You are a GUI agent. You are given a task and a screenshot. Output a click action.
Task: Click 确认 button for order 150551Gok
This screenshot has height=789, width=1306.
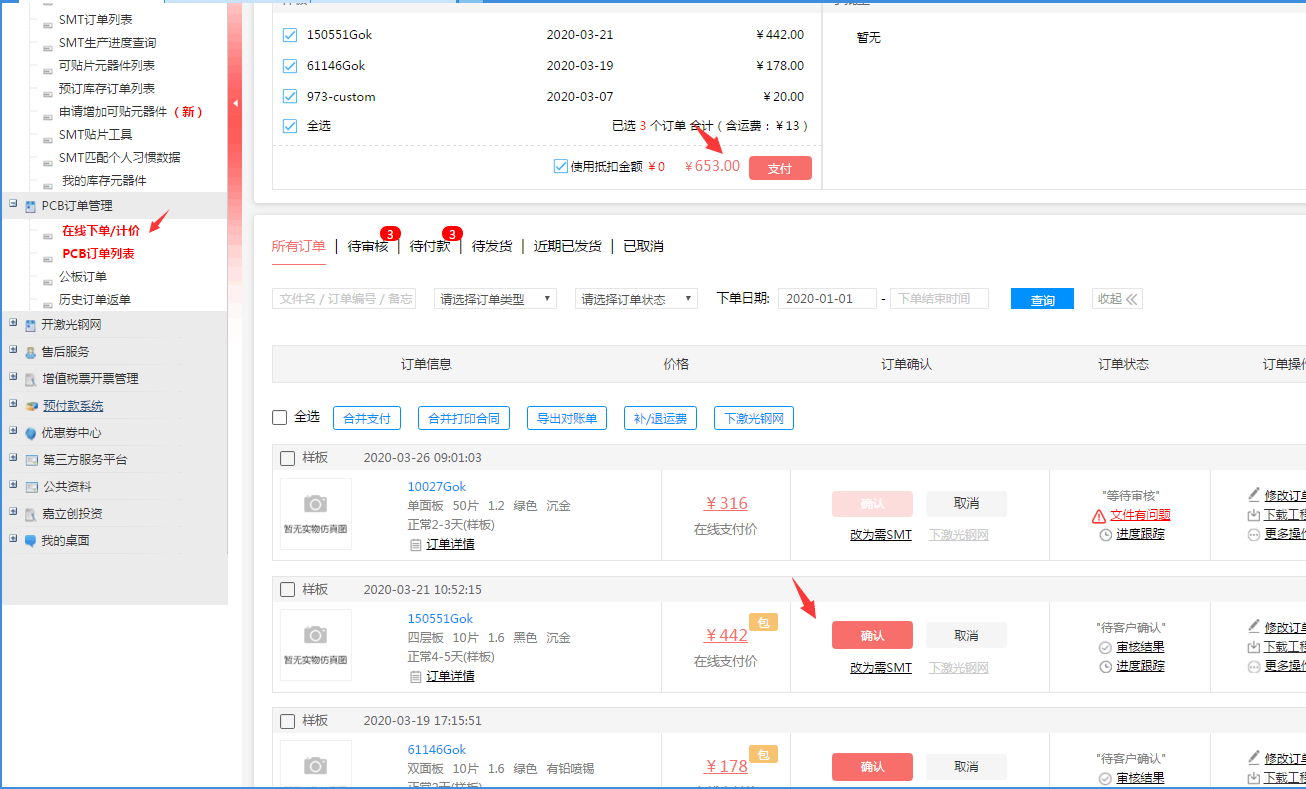[x=872, y=635]
